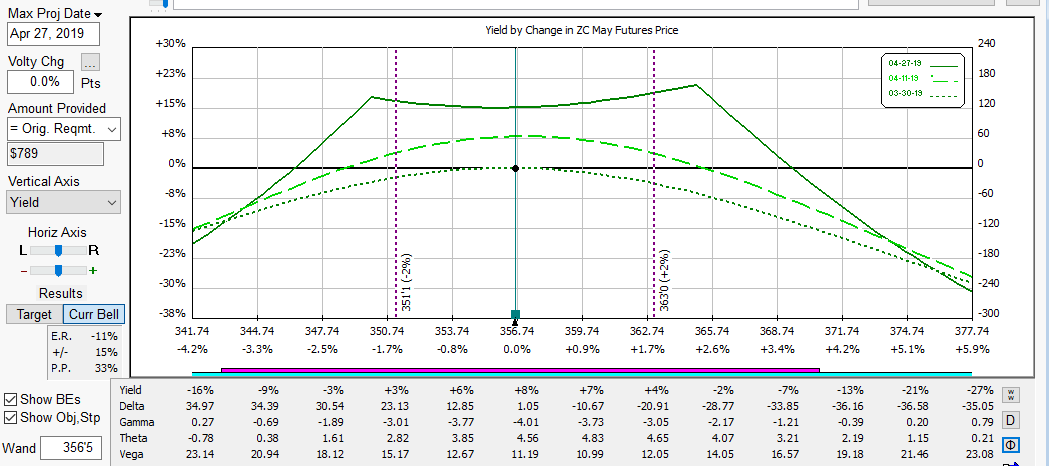Screen dimensions: 1049x466
Task: Click the Yield row label in the table
Action: tap(130, 390)
